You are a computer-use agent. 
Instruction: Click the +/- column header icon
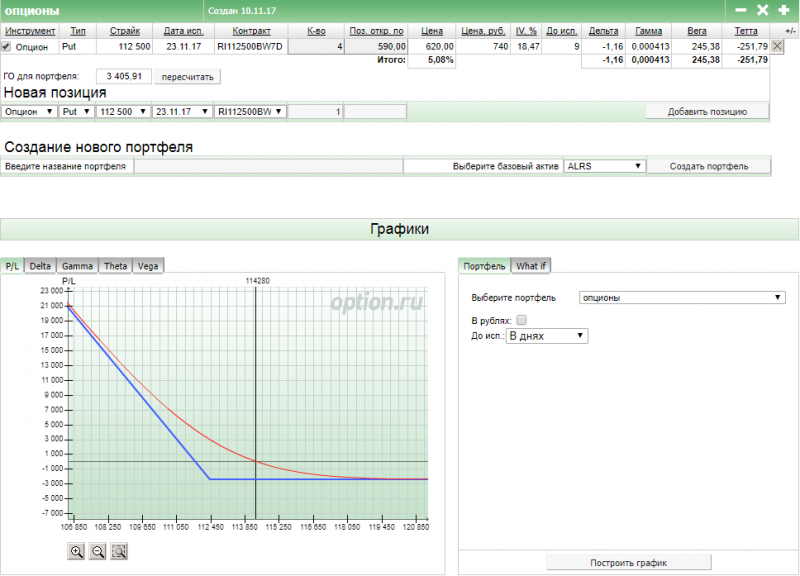pos(790,31)
